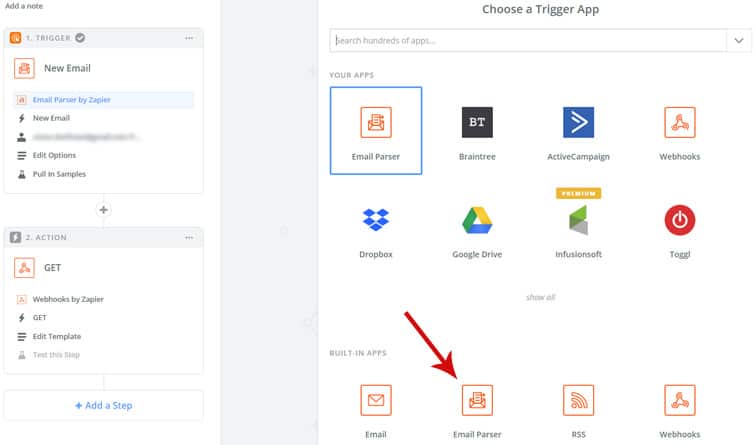The width and height of the screenshot is (756, 445).
Task: Click plus connector between steps
Action: tap(104, 210)
